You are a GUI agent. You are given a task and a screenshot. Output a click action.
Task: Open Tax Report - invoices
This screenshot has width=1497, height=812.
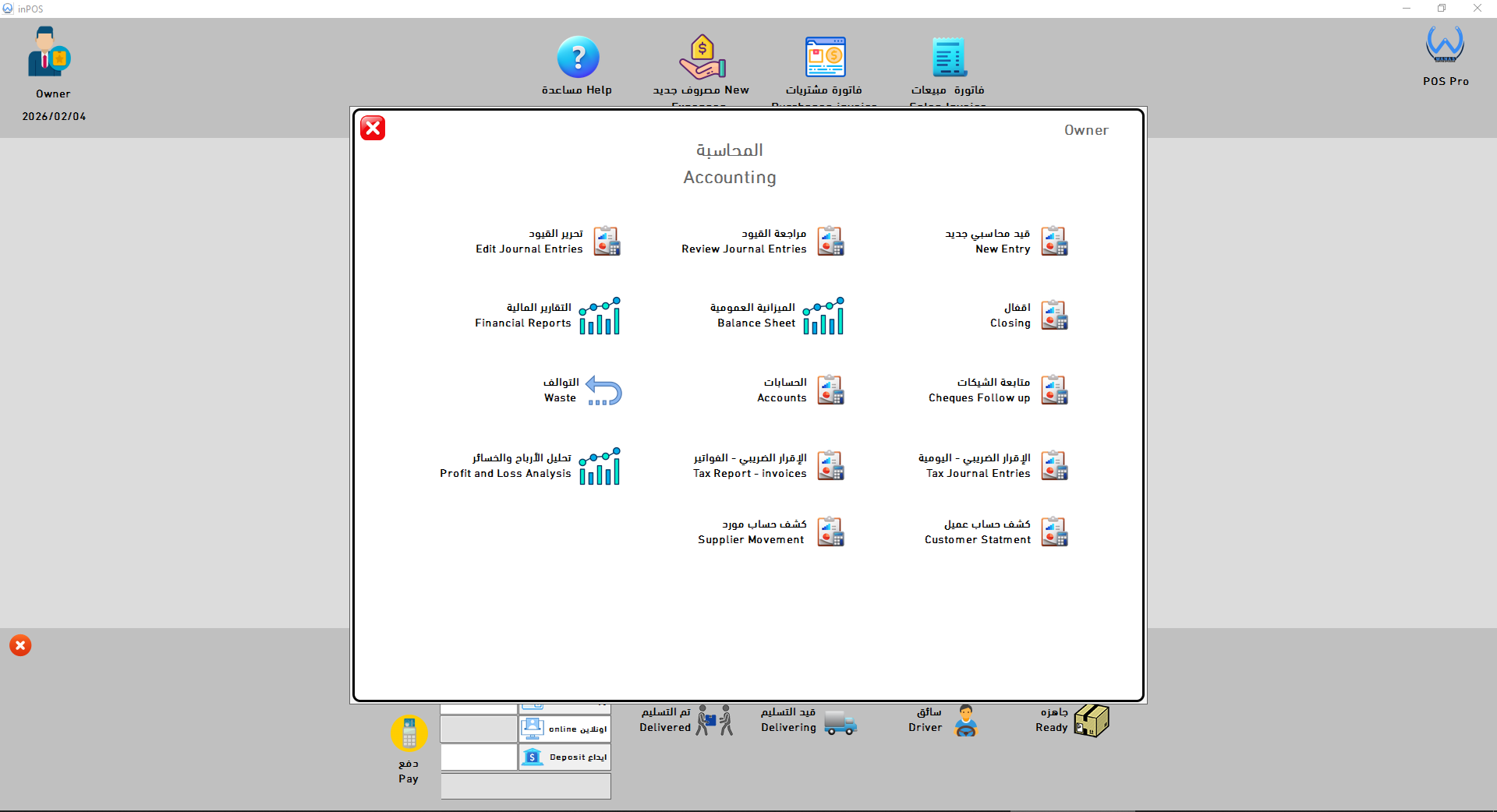(830, 465)
